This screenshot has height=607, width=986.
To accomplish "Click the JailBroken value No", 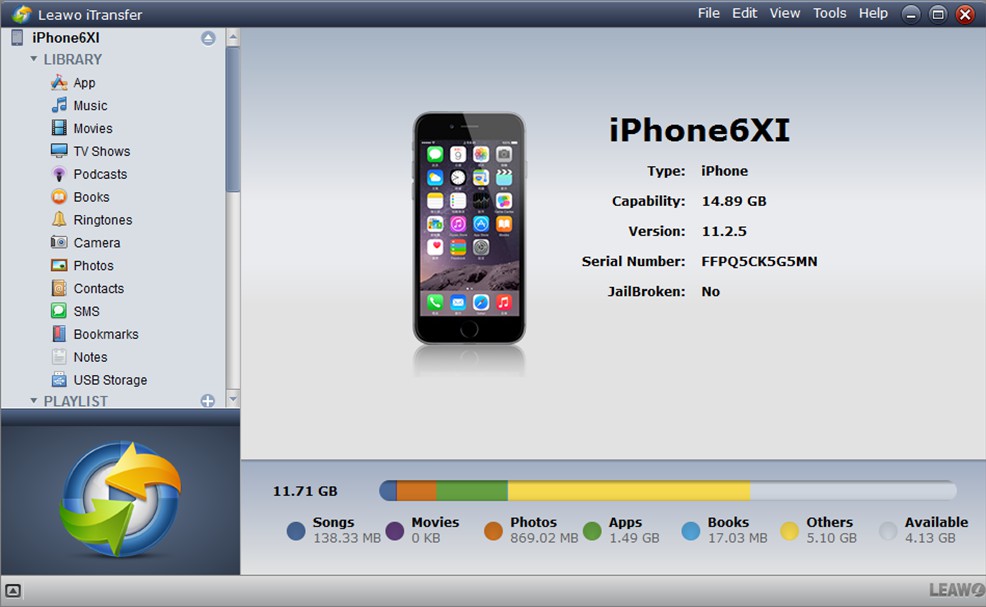I will [711, 291].
